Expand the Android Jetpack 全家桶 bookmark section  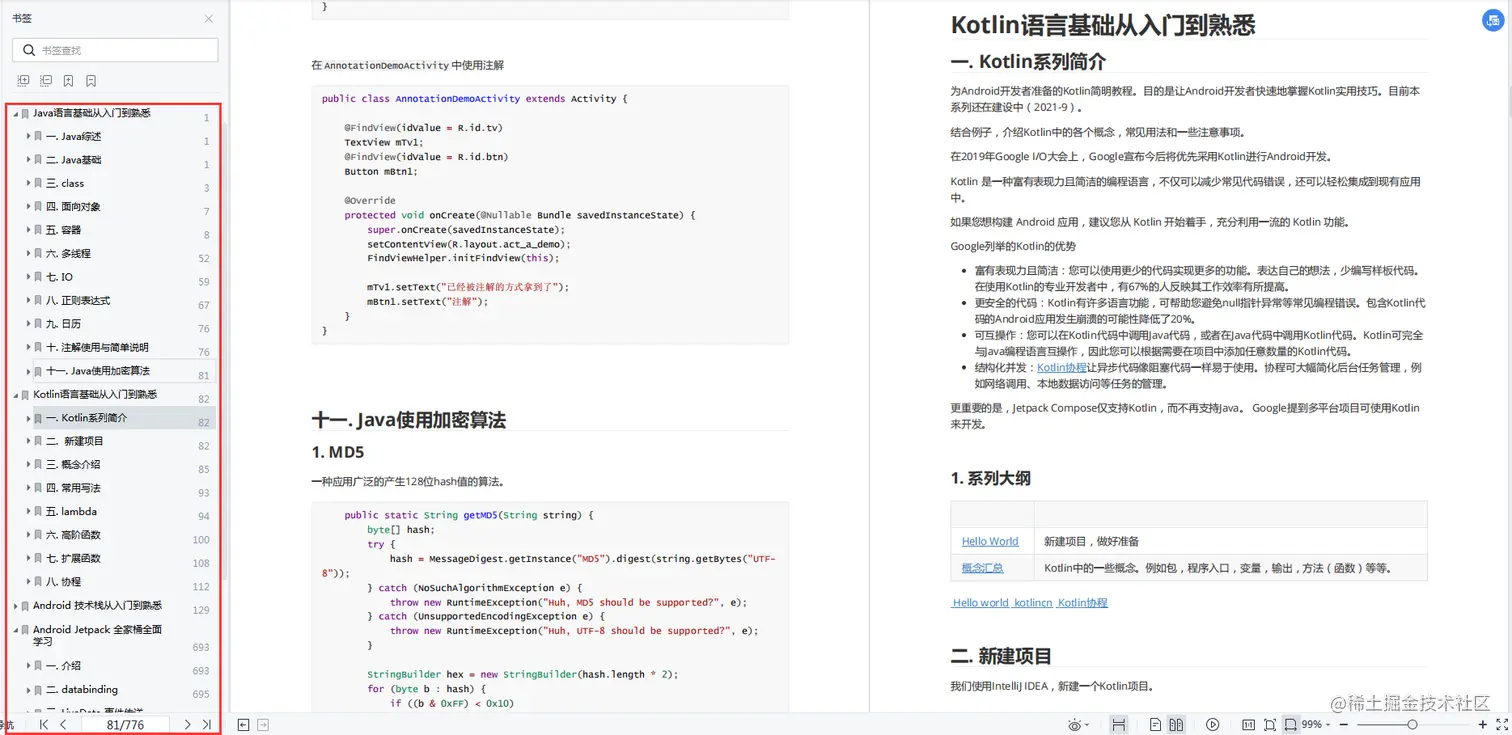[x=16, y=629]
